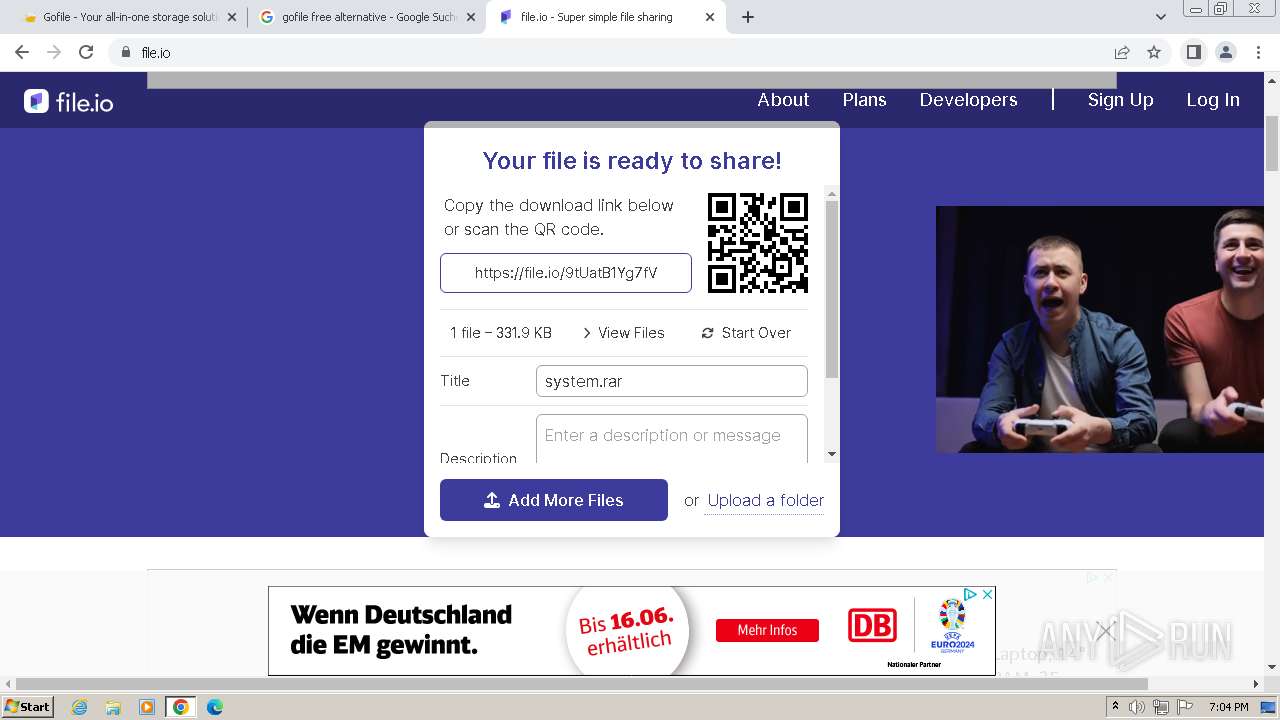
Task: Go back in browser history
Action: (22, 52)
